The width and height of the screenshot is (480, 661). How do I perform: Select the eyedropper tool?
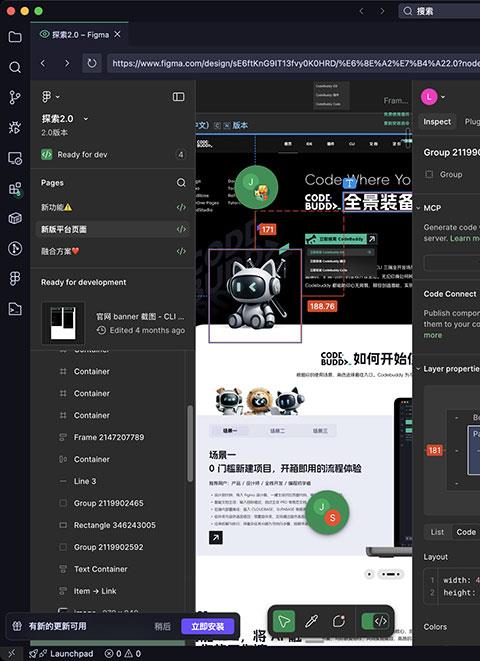tap(311, 621)
